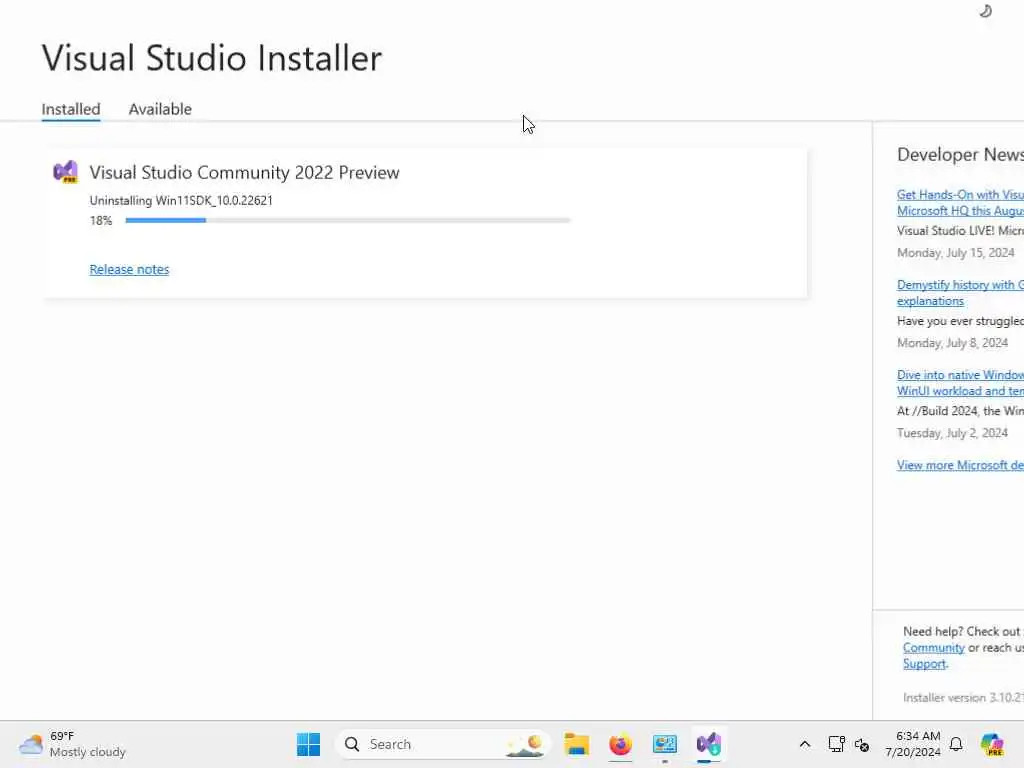Image resolution: width=1024 pixels, height=768 pixels.
Task: Click the Monday, July 15, 2024 date
Action: [955, 253]
